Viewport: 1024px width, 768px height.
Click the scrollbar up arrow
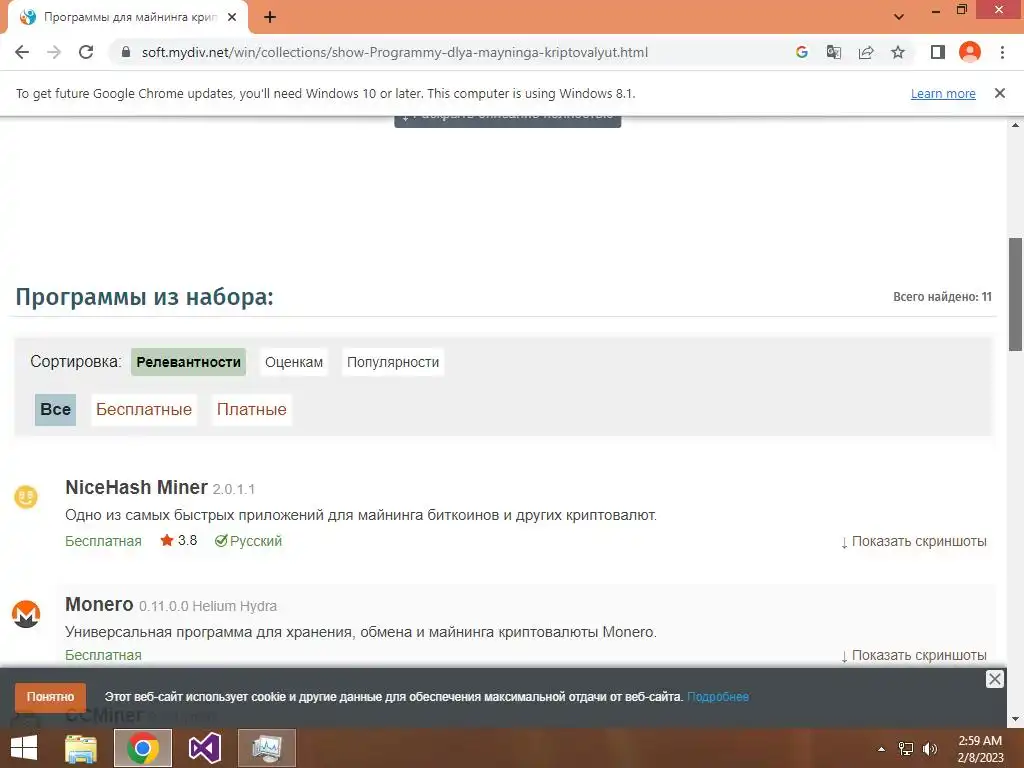(1016, 125)
